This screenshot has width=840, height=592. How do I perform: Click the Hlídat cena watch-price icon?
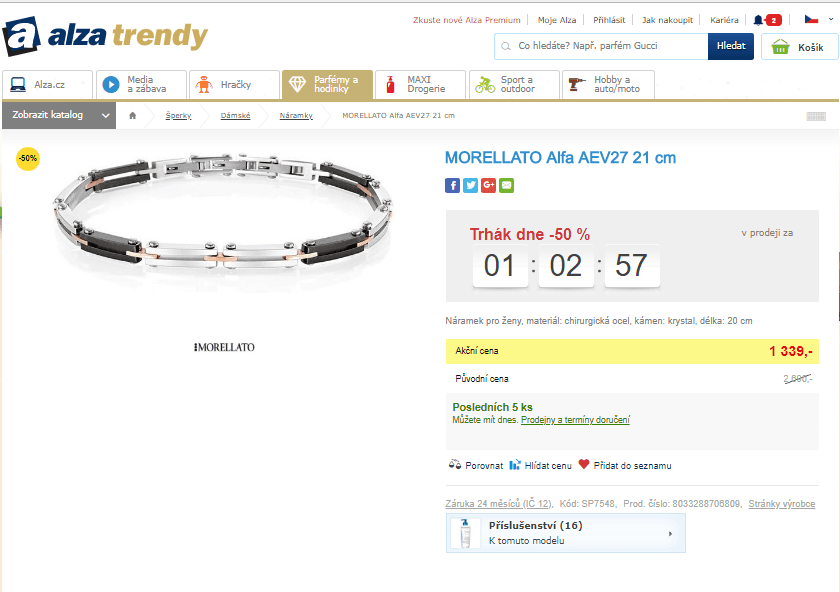click(x=515, y=464)
